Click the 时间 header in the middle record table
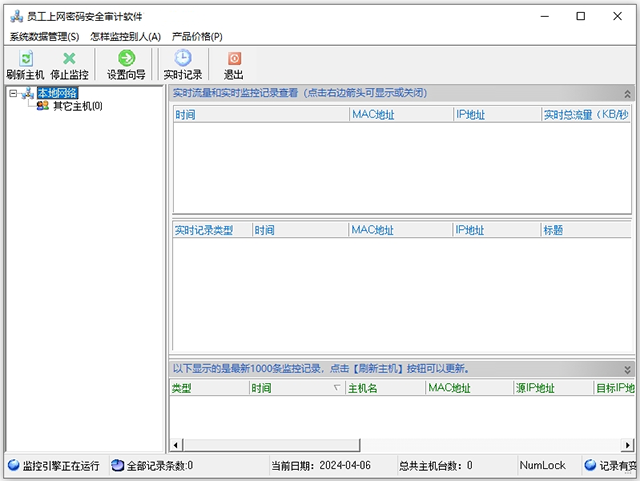 click(300, 230)
